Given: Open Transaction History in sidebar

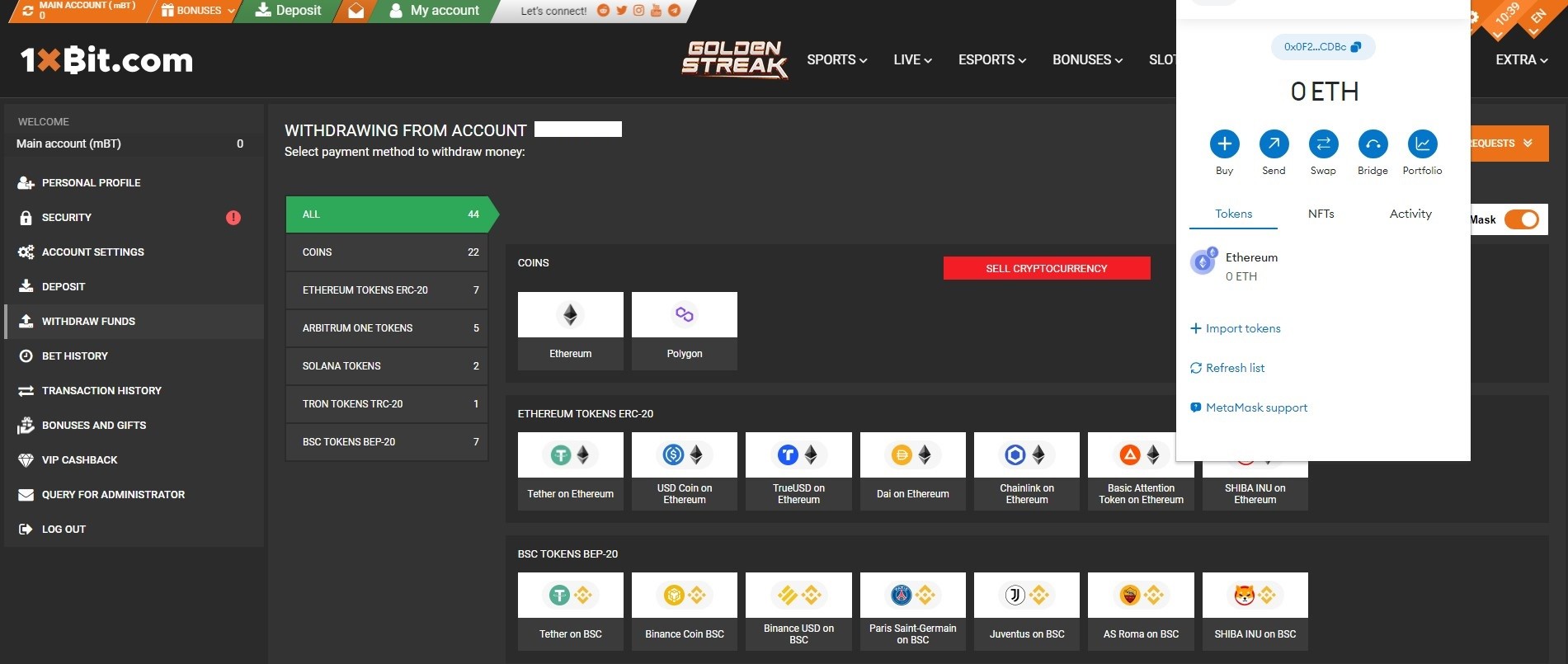Looking at the screenshot, I should click(134, 391).
